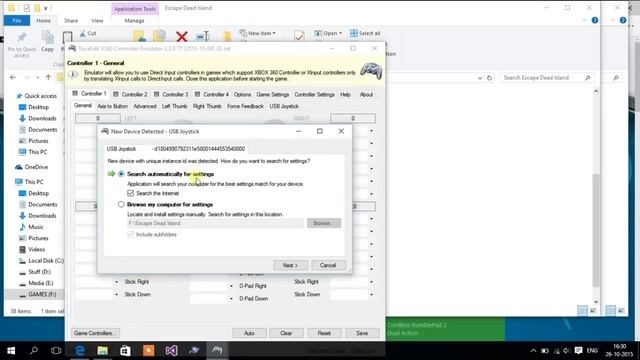
Task: Click Explorer back arrow
Action: [x=13, y=77]
